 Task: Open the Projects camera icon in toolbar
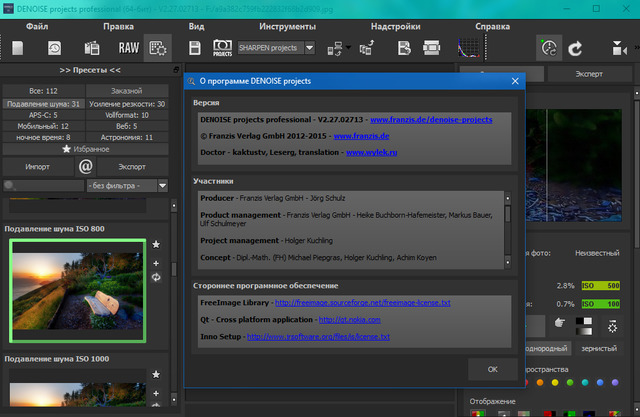(222, 47)
